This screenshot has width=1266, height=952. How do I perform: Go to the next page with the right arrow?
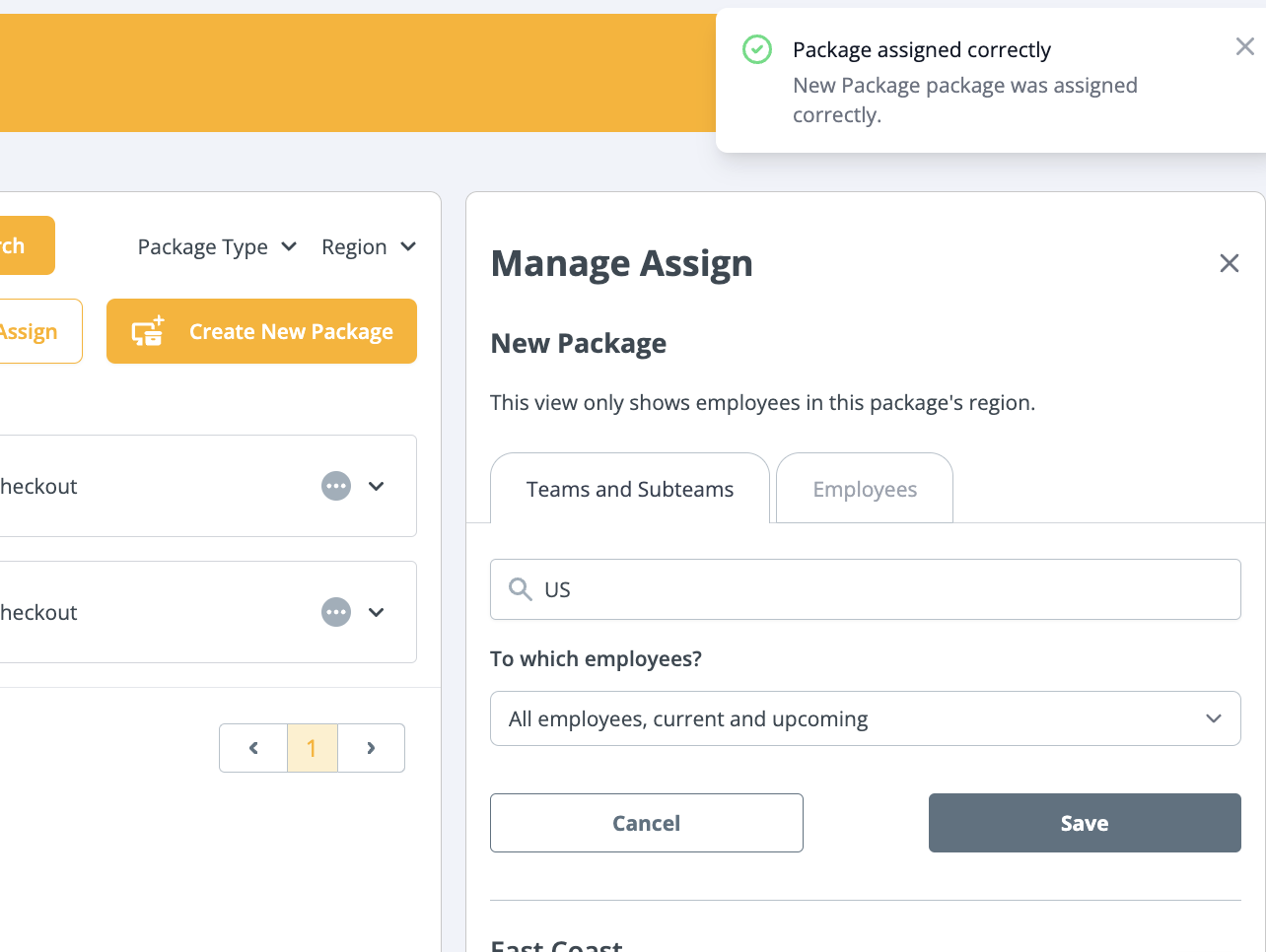coord(371,748)
